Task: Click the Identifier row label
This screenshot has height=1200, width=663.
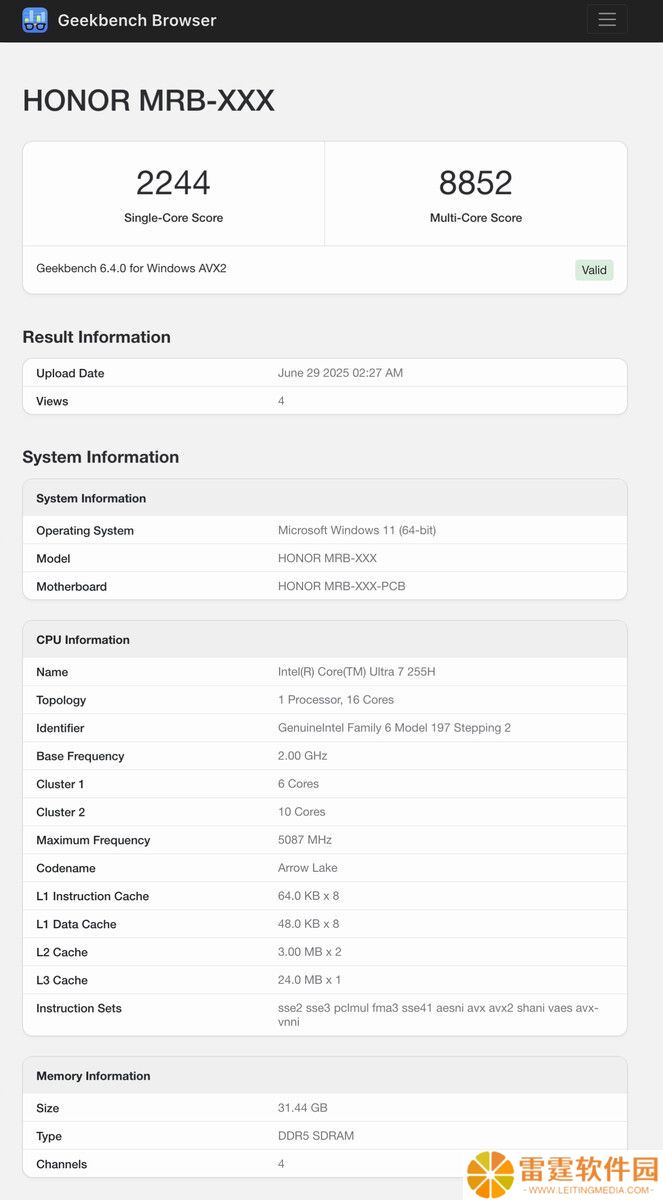Action: tap(60, 728)
